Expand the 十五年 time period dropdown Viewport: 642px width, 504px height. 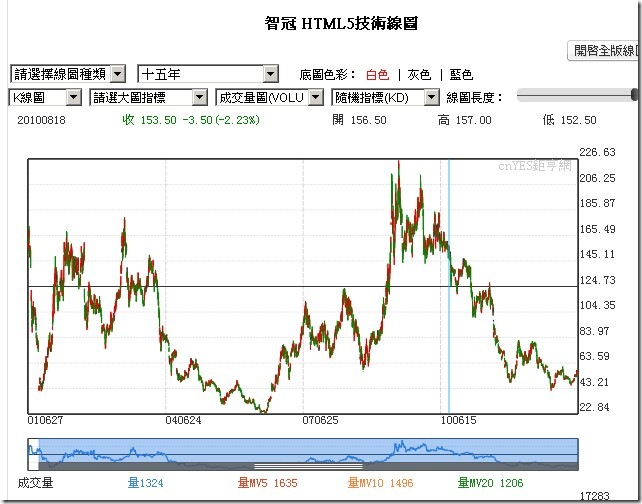click(208, 74)
